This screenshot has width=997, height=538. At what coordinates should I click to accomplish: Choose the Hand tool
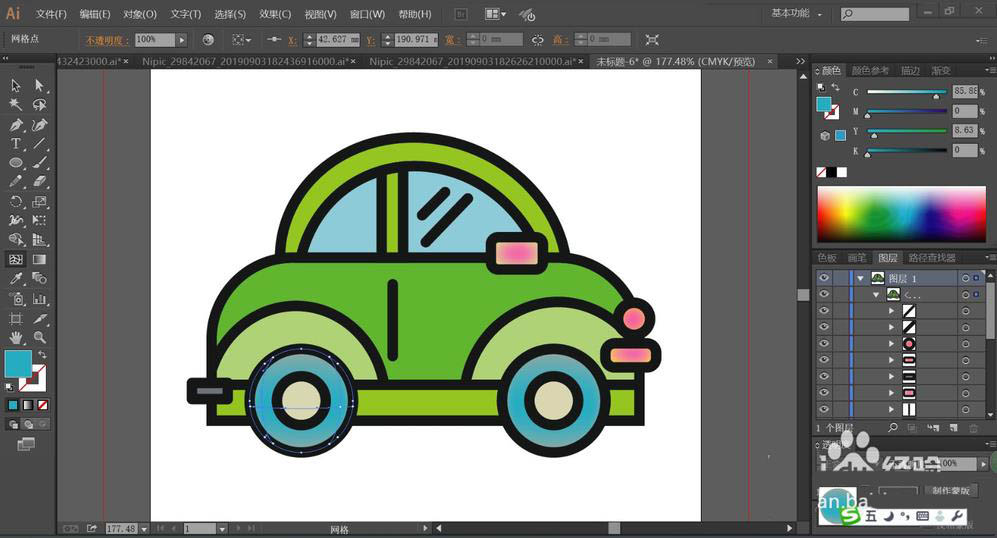point(16,337)
